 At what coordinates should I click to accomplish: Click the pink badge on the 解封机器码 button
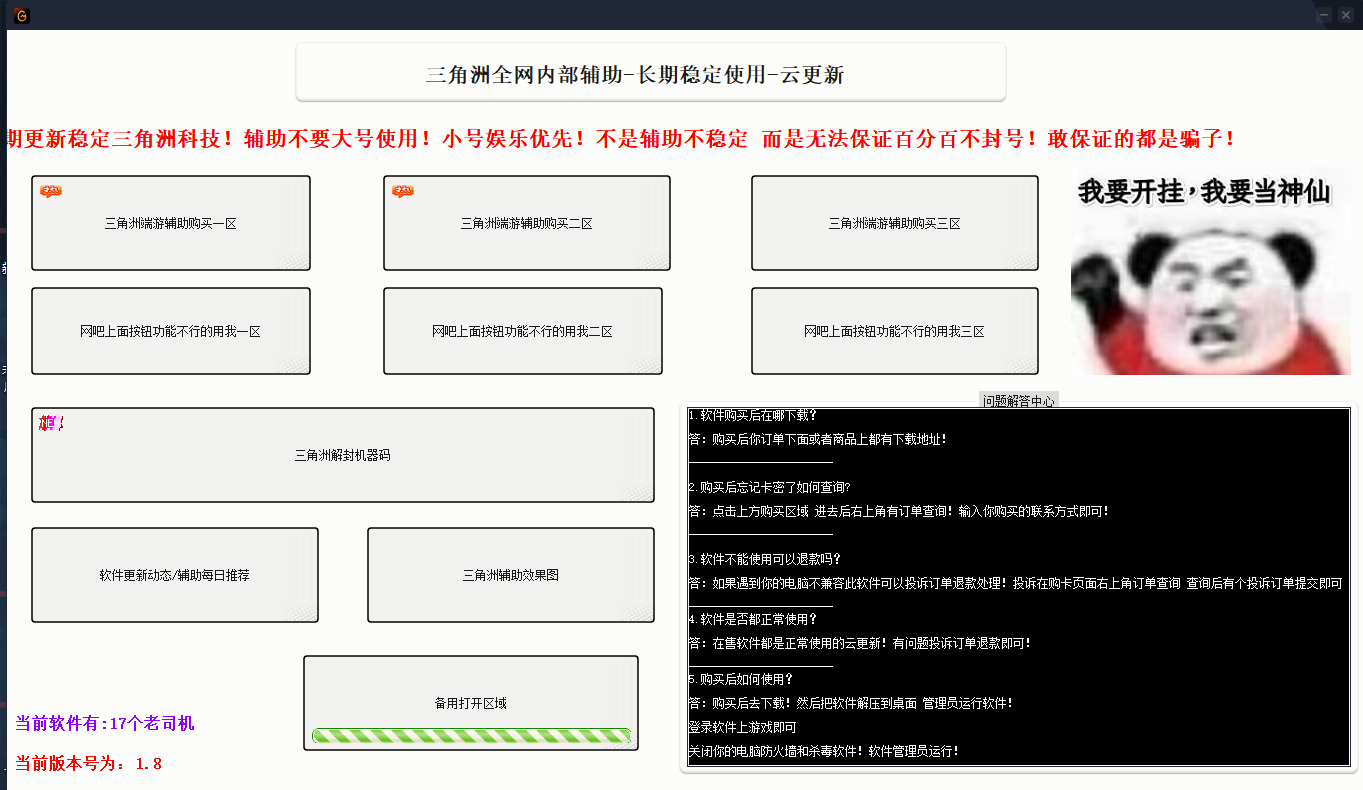click(51, 424)
